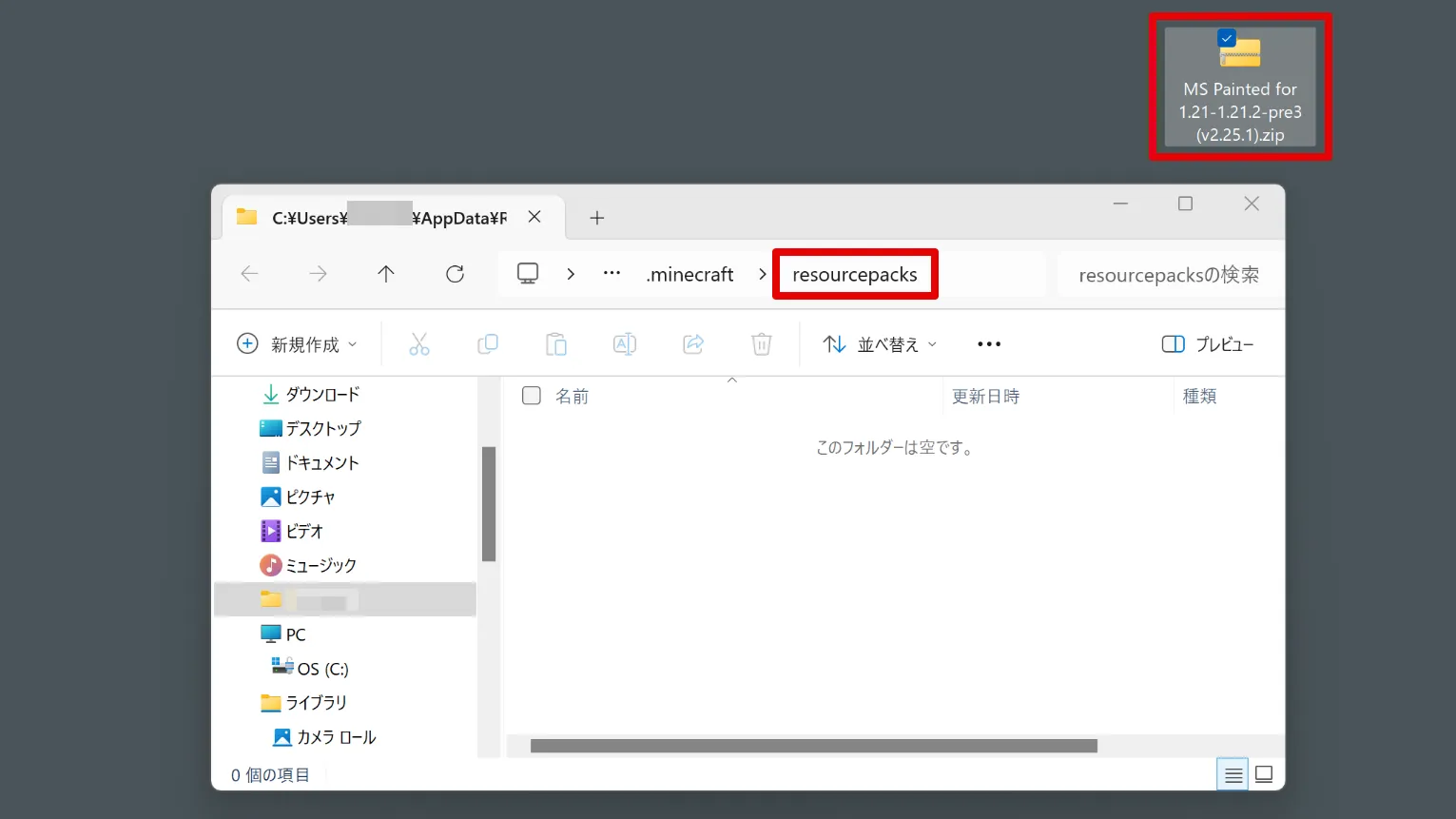Open the chevron after .minecraft breadcrumb
This screenshot has height=819, width=1456.
click(762, 274)
